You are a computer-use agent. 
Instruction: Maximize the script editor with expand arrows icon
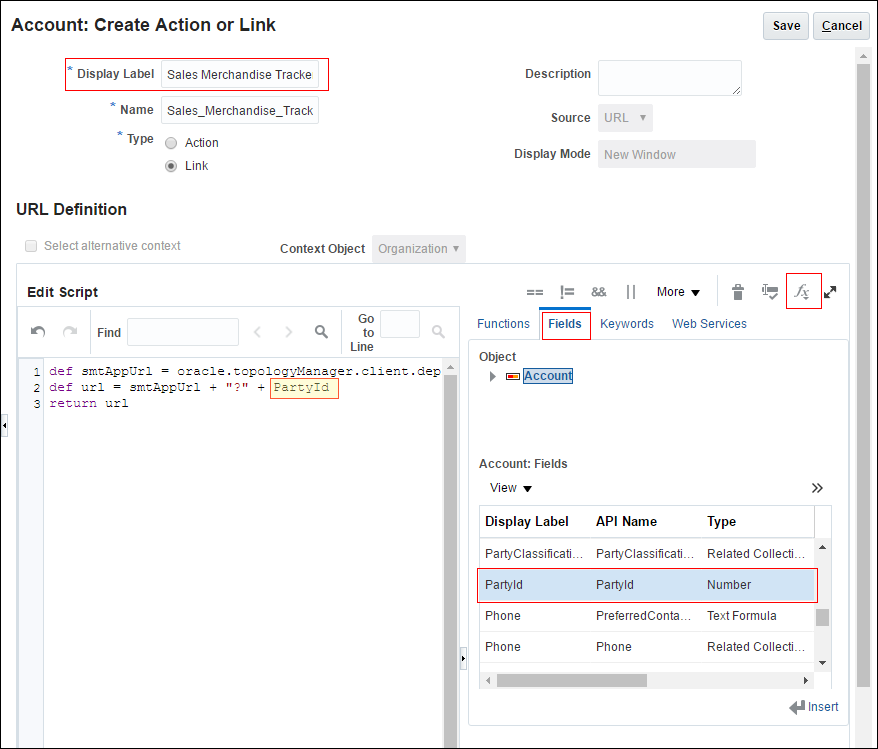point(830,292)
